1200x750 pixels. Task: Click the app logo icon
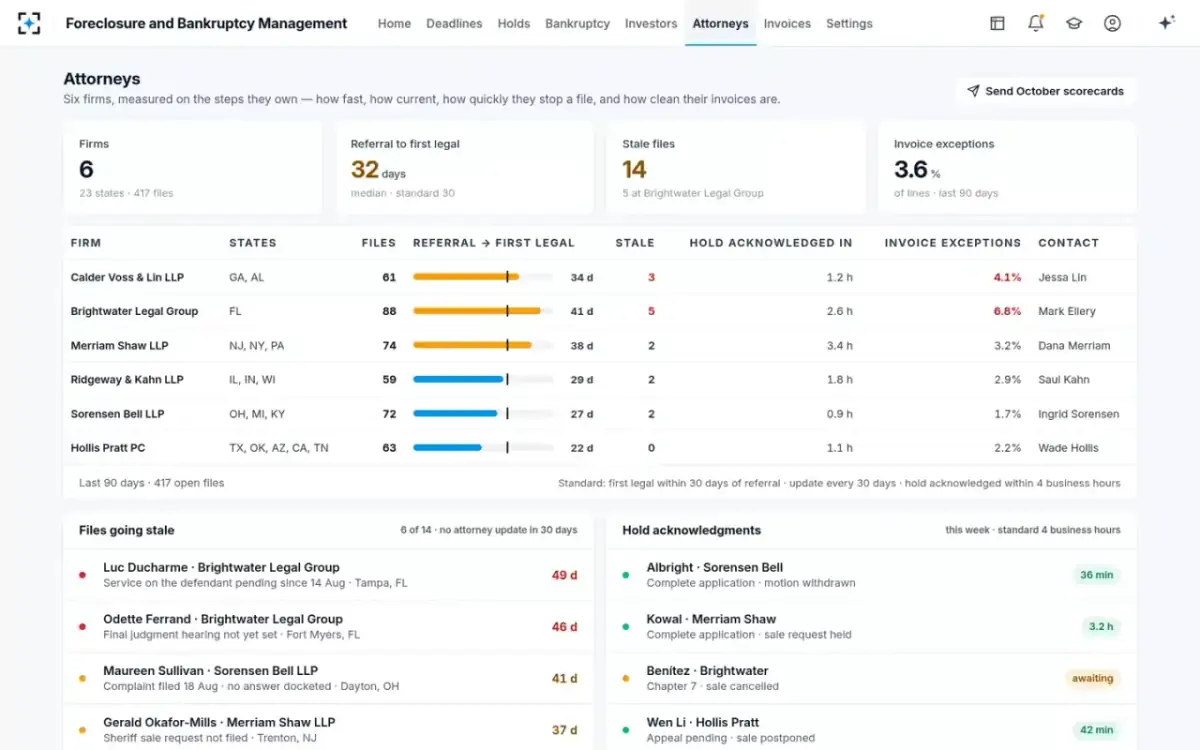point(29,23)
